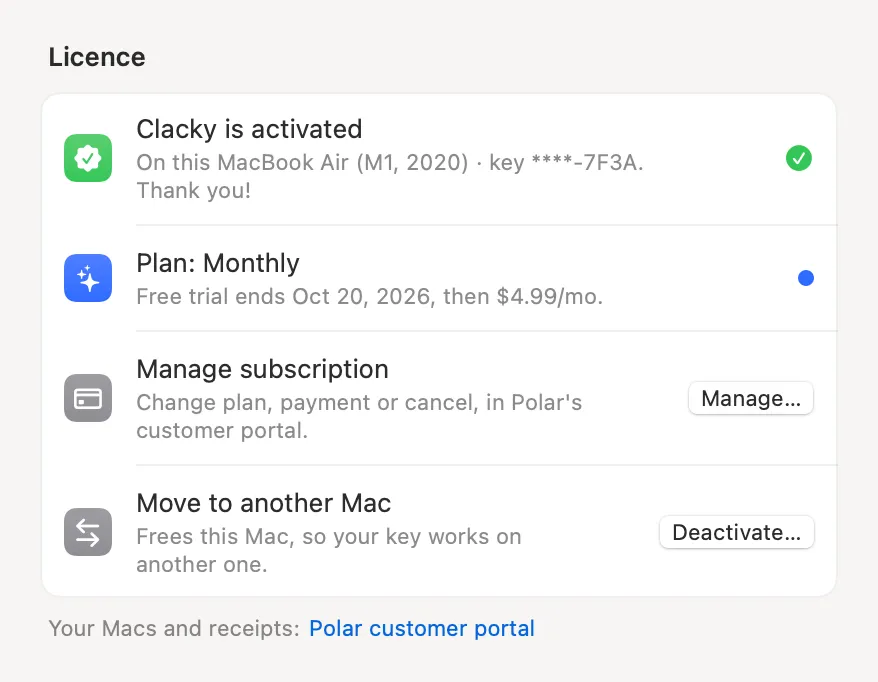Image resolution: width=878 pixels, height=682 pixels.
Task: Click the 'Frees this Mac' description text
Action: (329, 550)
